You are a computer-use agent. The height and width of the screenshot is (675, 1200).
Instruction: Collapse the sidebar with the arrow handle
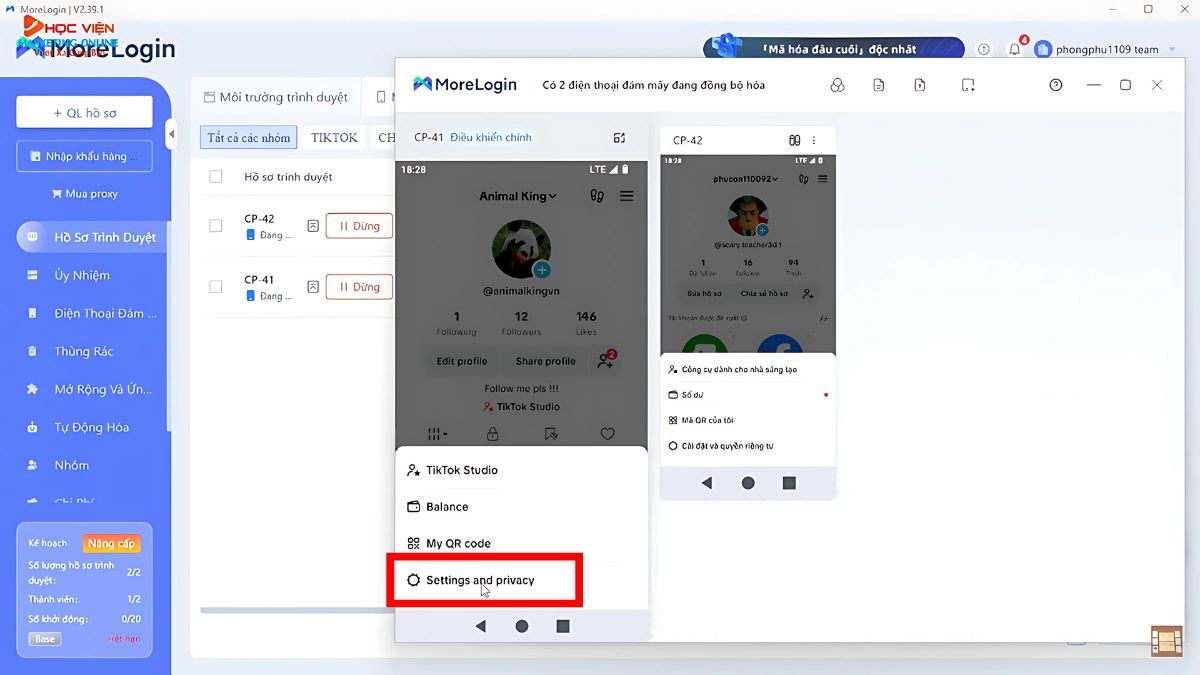coord(171,134)
